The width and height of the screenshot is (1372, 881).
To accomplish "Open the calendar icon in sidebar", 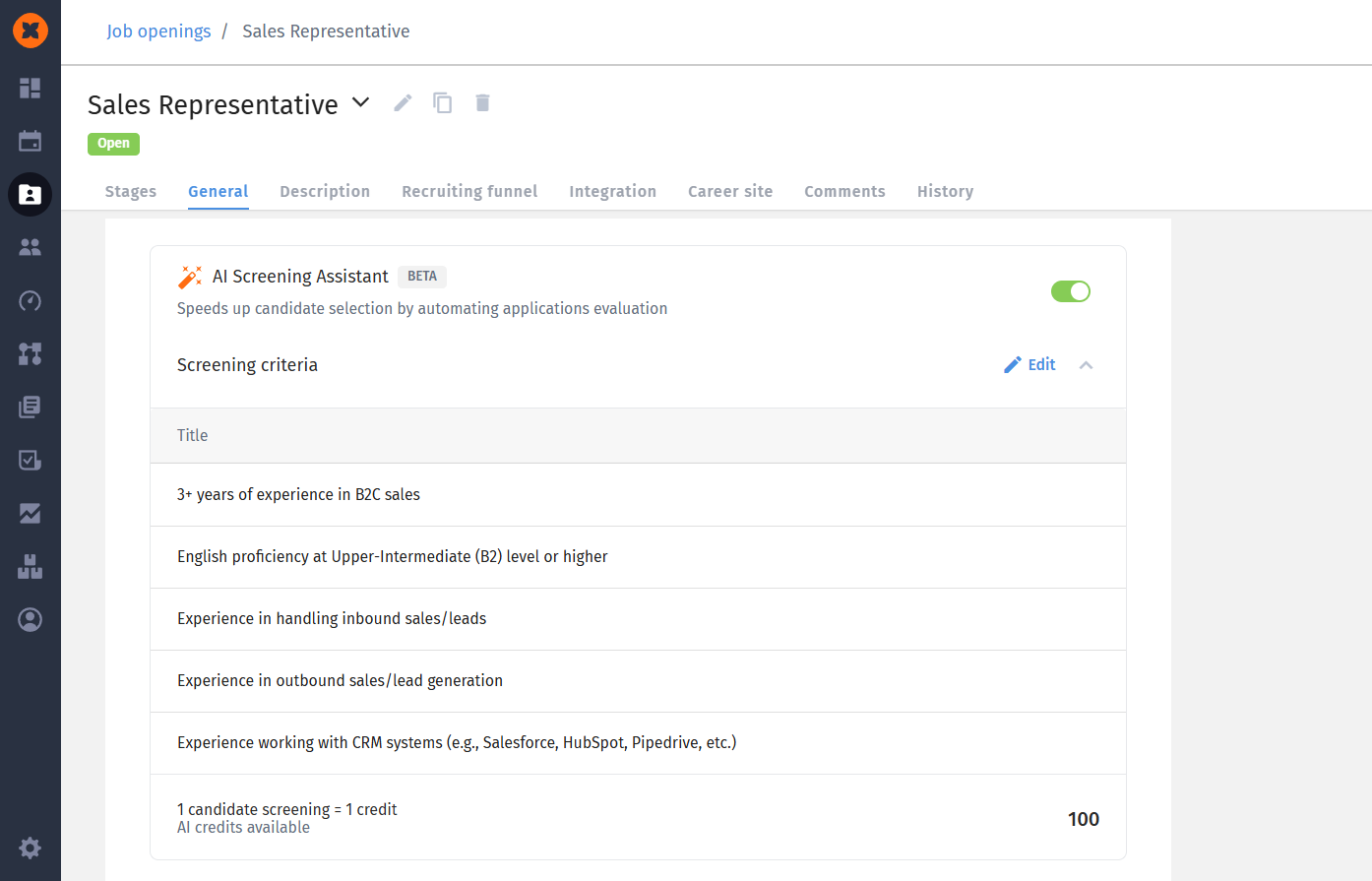I will tap(31, 141).
